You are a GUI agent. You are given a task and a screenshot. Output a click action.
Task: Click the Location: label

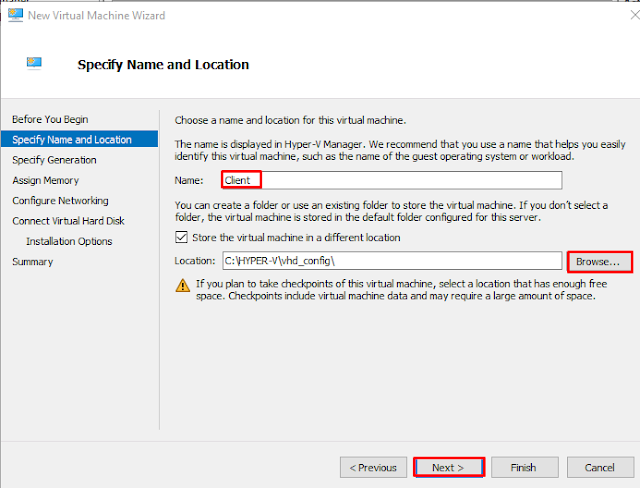pos(195,261)
